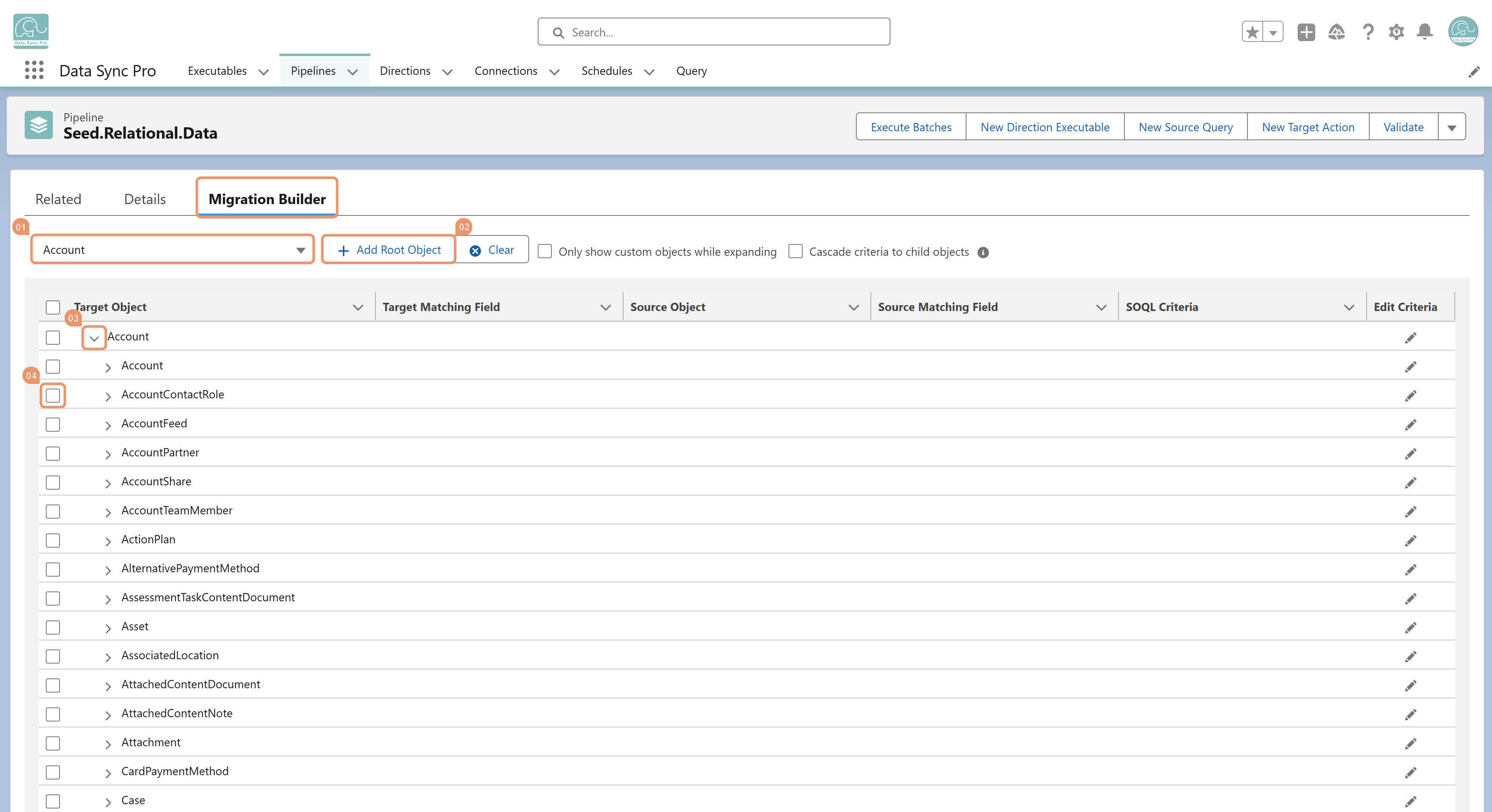
Task: Open the user profile avatar
Action: click(x=1463, y=31)
